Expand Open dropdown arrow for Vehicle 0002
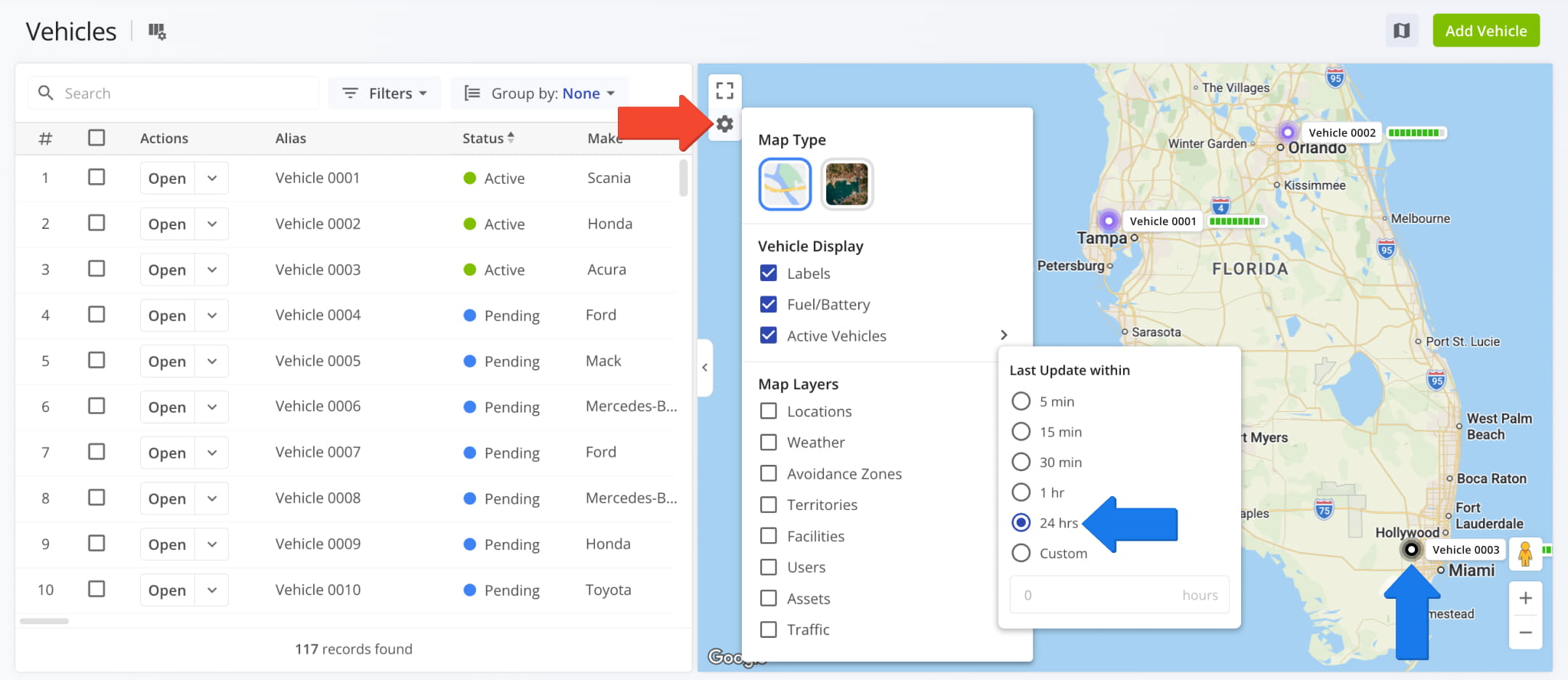Viewport: 1568px width, 680px height. click(212, 224)
